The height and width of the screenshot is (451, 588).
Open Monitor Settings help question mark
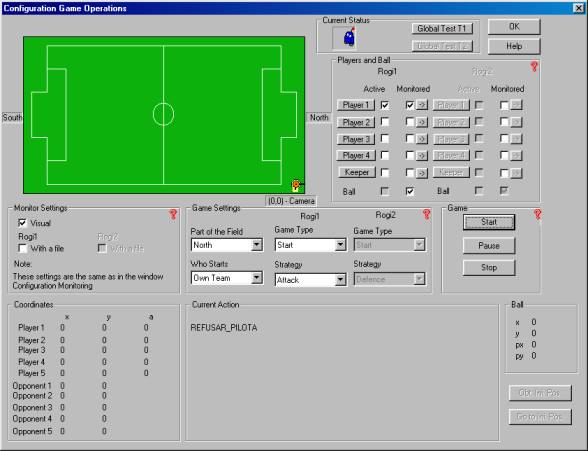173,214
